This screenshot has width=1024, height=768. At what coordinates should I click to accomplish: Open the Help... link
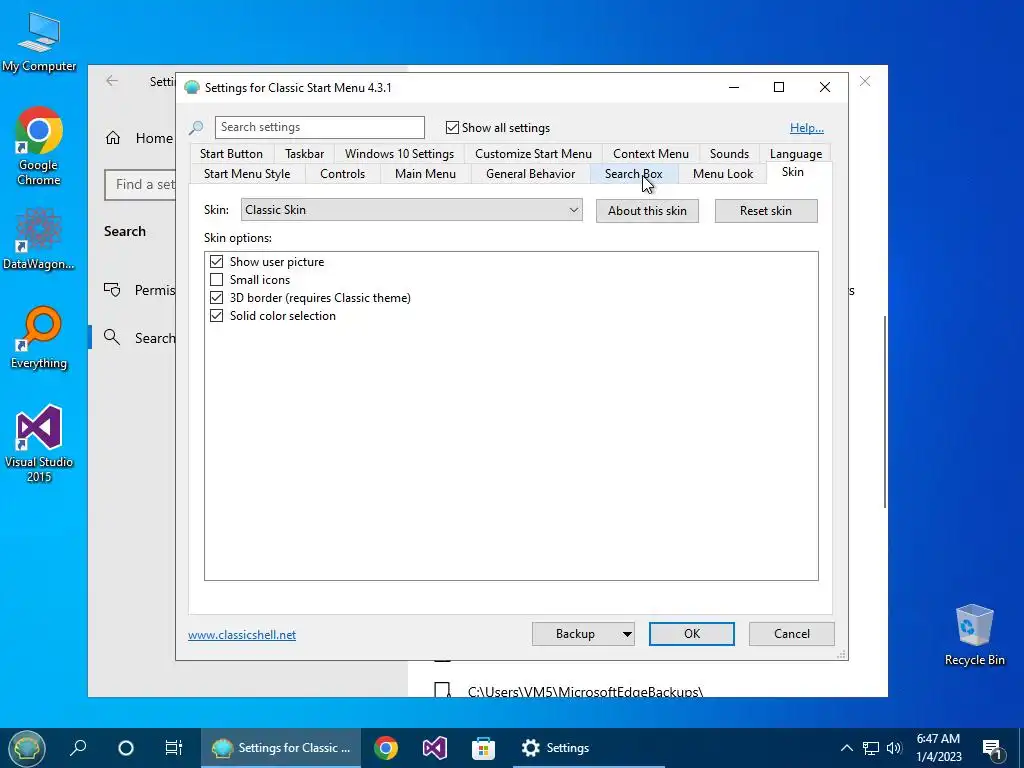tap(807, 128)
